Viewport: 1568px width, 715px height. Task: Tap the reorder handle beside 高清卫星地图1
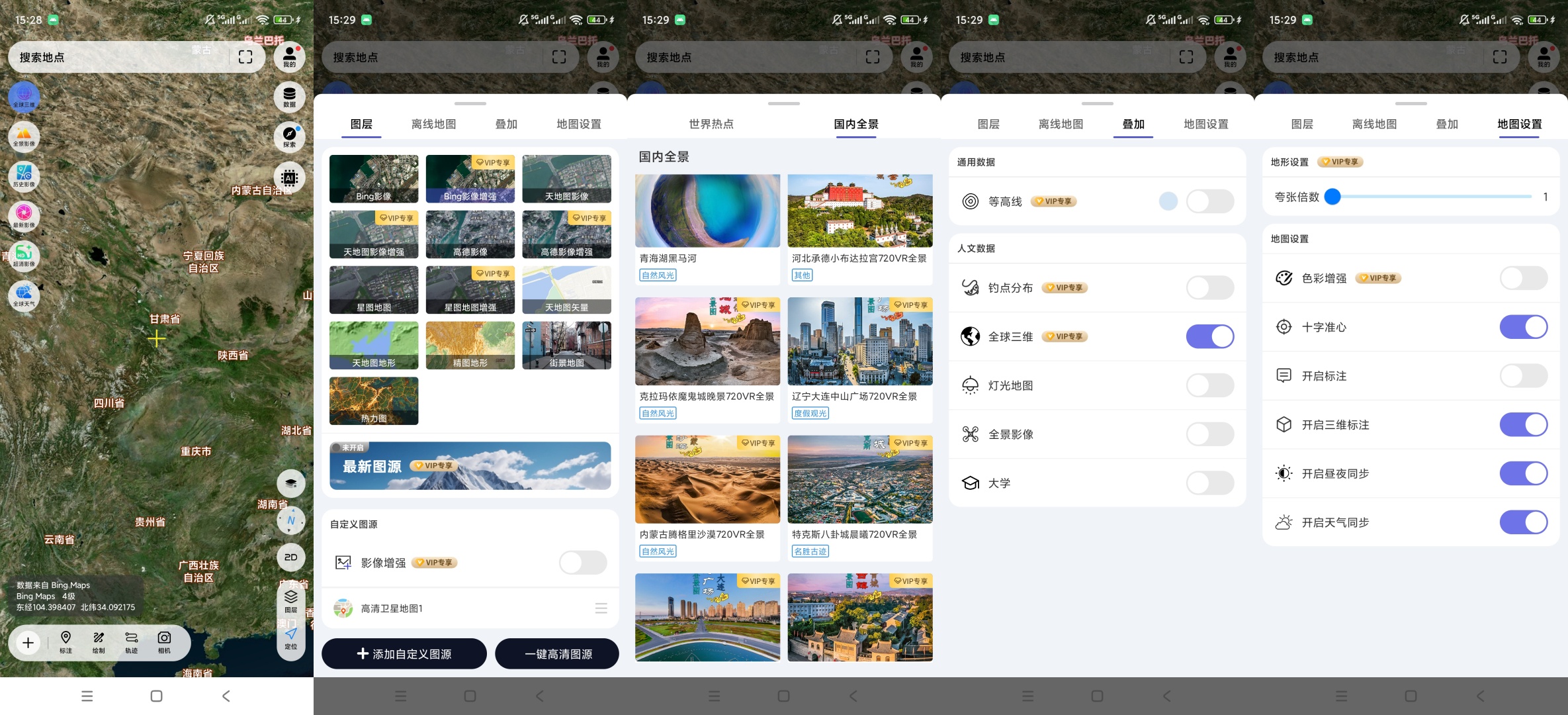[601, 608]
